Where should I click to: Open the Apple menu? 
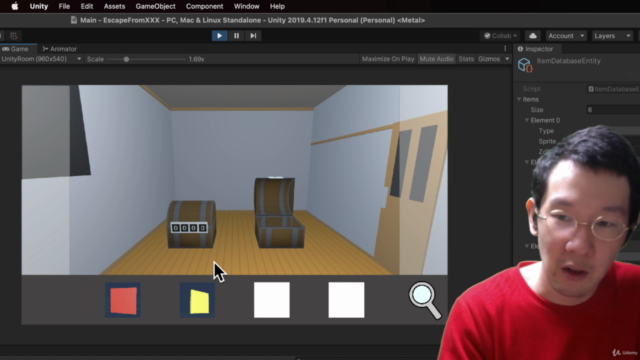pyautogui.click(x=15, y=6)
